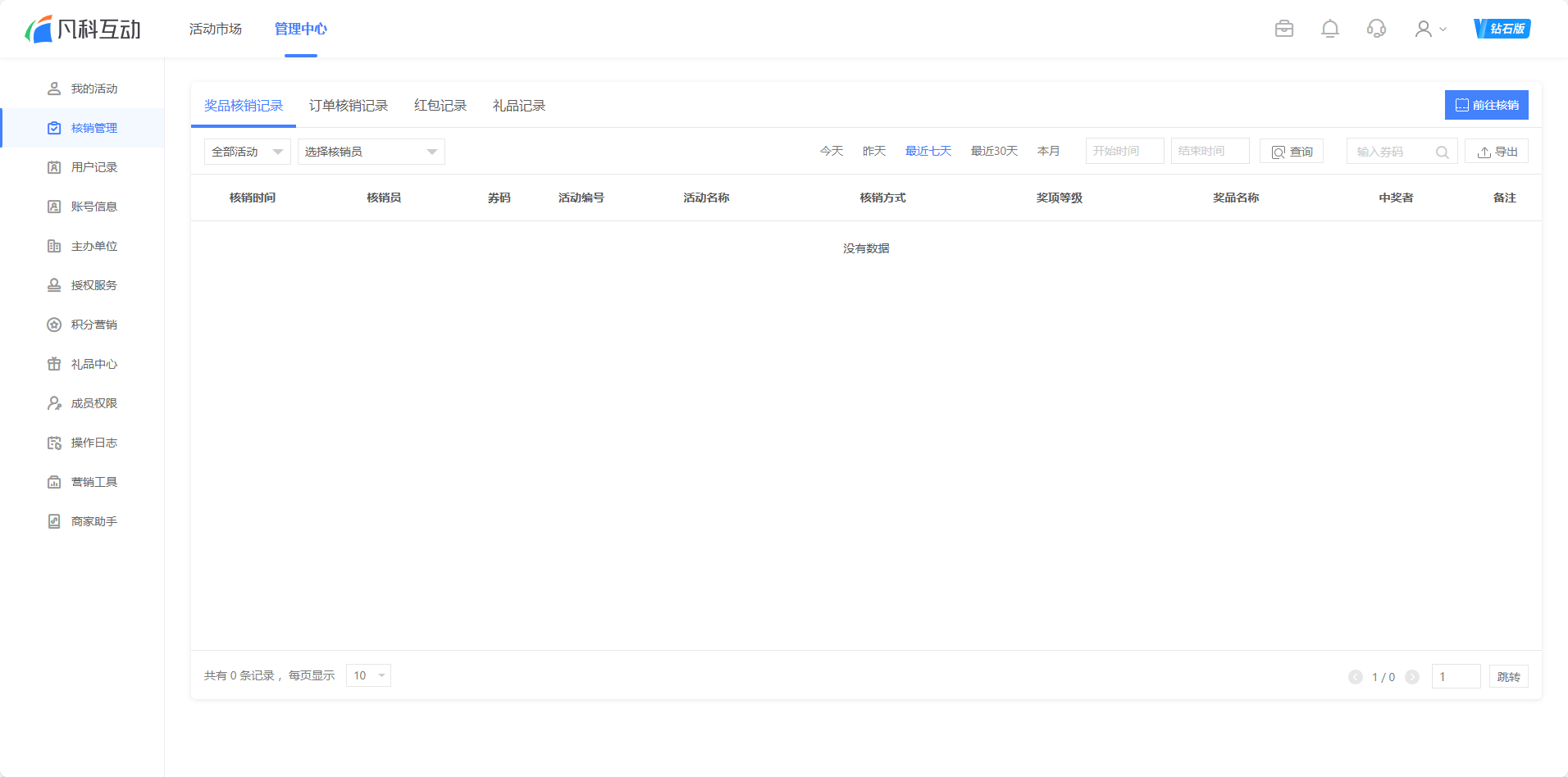This screenshot has width=1568, height=777.
Task: Open 礼品中心 from the sidebar
Action: pos(93,363)
